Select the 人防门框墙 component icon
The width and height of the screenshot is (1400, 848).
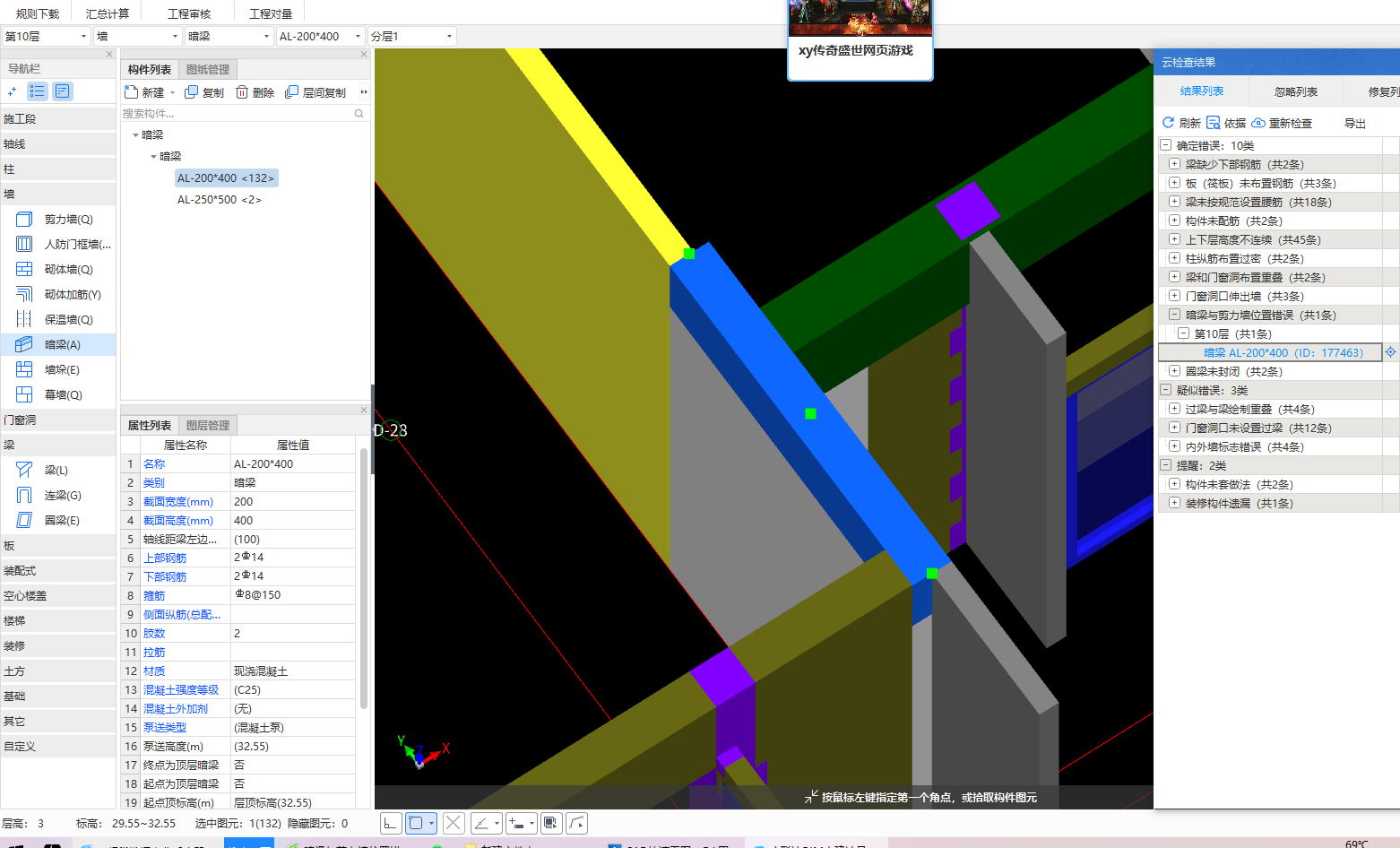click(24, 244)
